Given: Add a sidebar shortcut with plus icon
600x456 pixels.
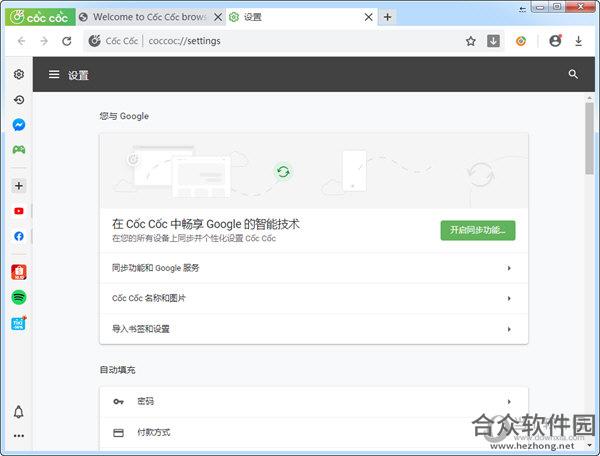Looking at the screenshot, I should [19, 186].
